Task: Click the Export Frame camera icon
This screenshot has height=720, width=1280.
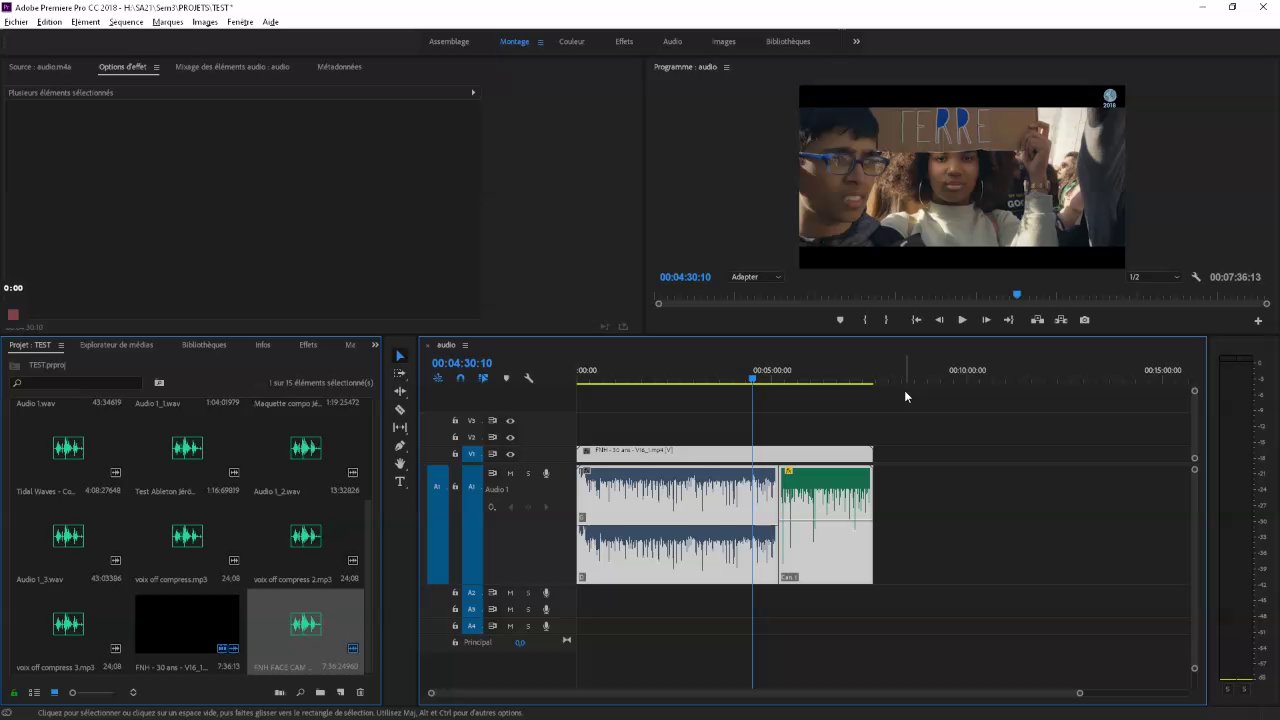Action: tap(1085, 320)
